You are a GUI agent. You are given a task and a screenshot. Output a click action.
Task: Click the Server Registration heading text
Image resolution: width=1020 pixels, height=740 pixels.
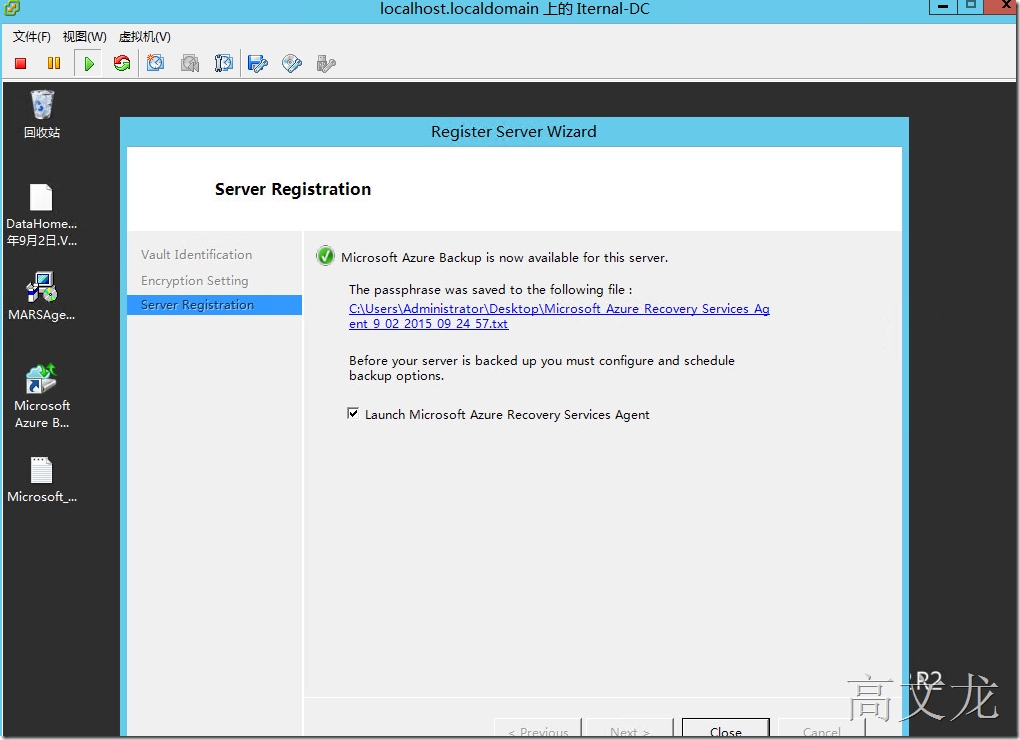pyautogui.click(x=293, y=189)
